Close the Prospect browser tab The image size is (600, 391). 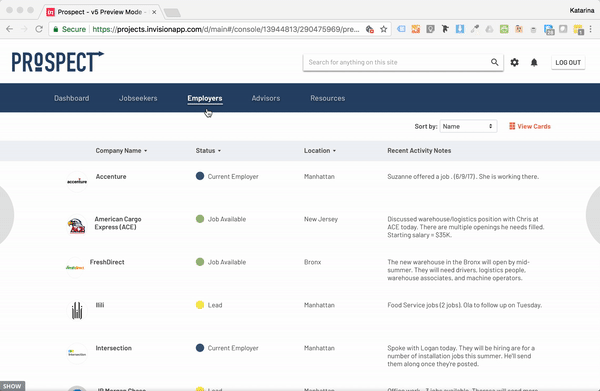tap(154, 12)
